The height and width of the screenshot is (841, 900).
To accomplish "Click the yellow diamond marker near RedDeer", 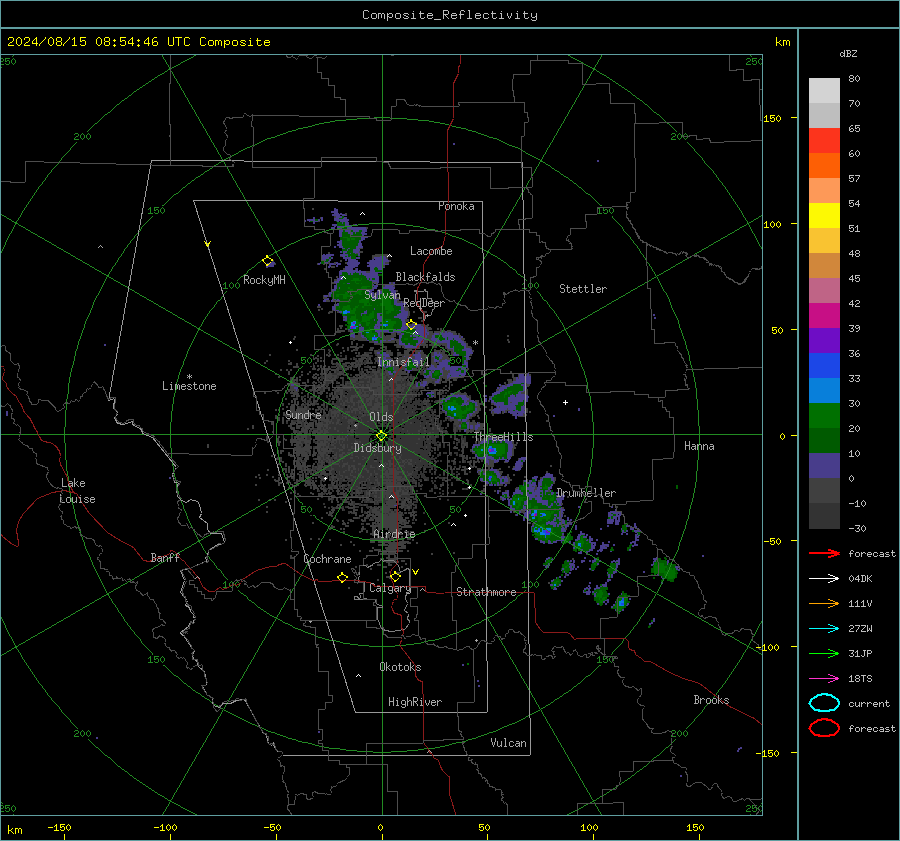I will [411, 325].
